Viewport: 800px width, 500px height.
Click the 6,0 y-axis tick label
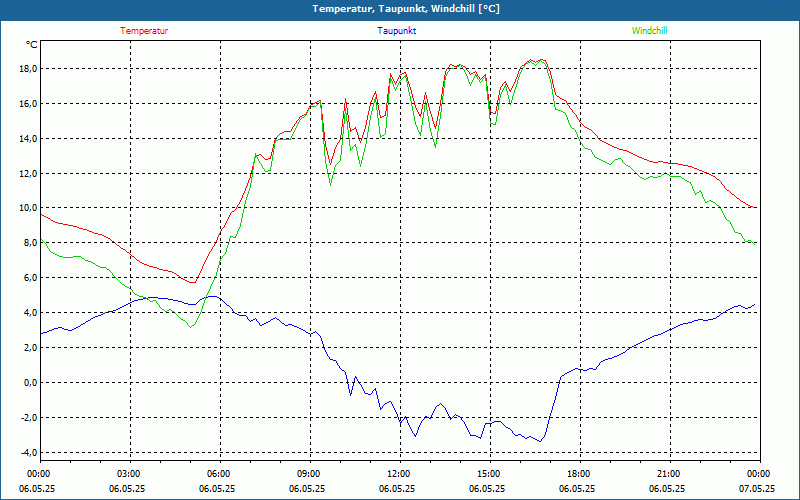coord(30,278)
